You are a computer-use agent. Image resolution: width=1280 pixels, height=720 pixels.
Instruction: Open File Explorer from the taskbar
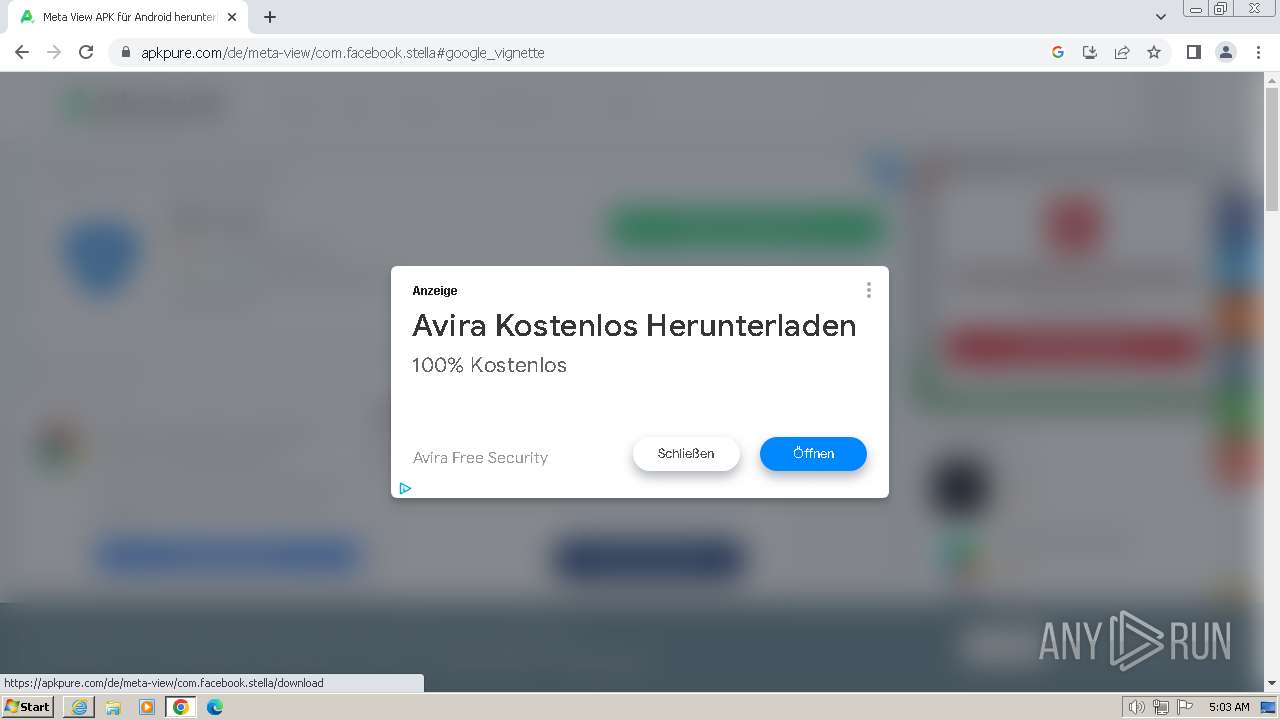pos(113,707)
